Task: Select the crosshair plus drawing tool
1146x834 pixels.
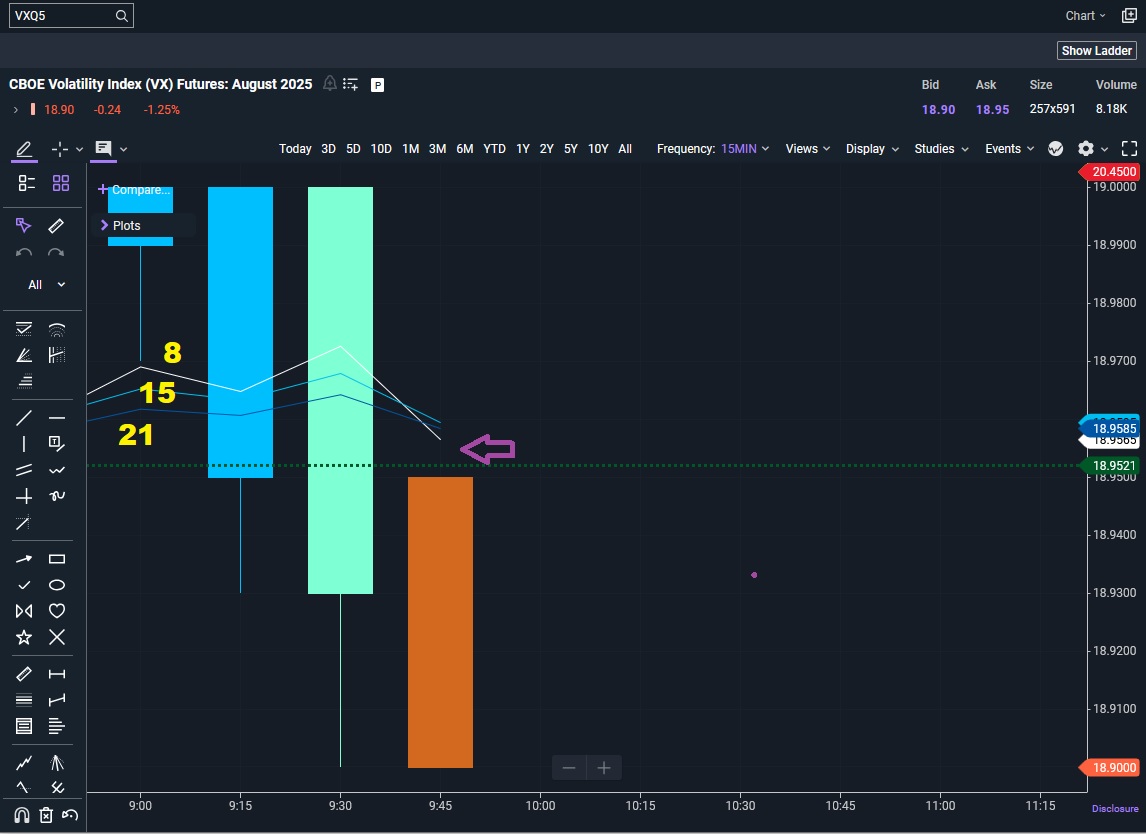Action: click(23, 496)
